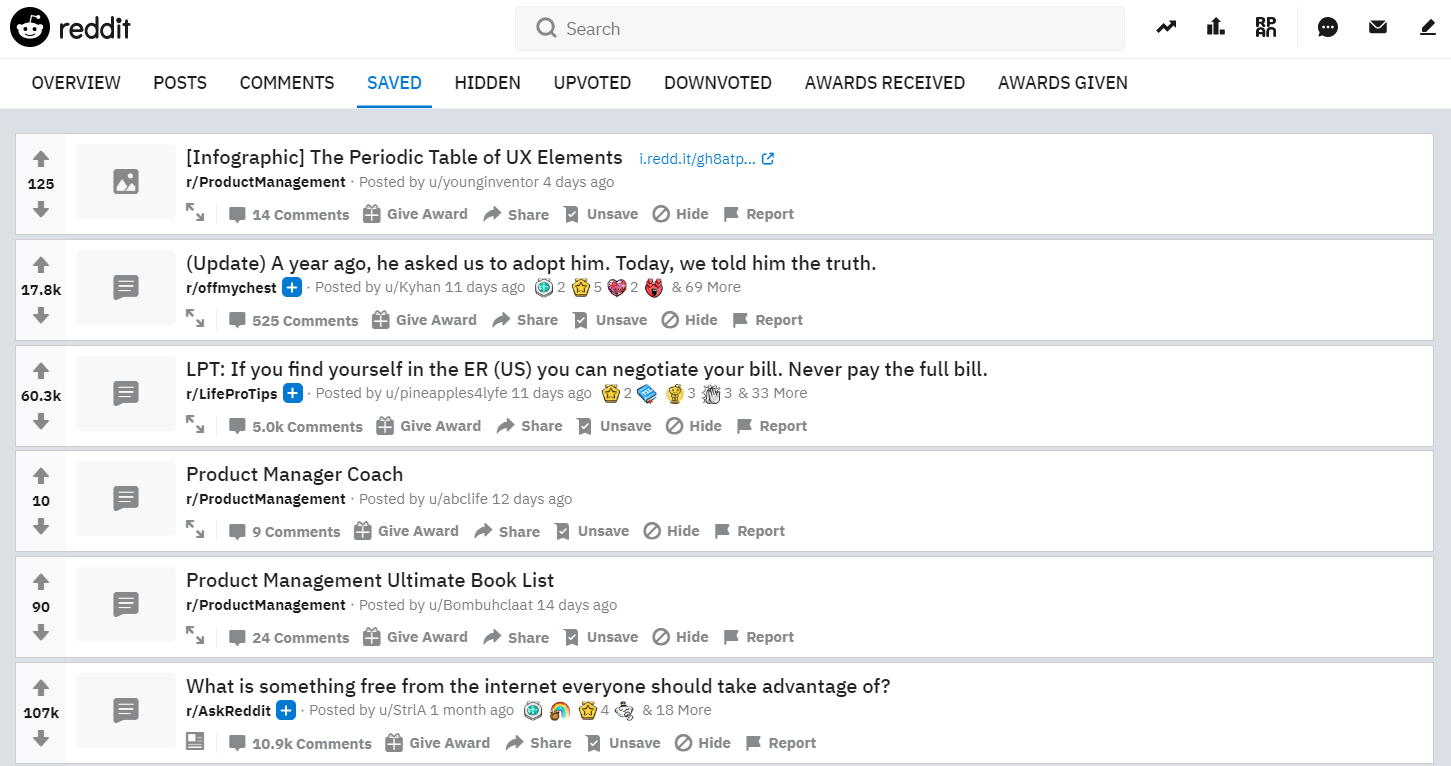Join r/LifeProTips with the plus button
This screenshot has height=766, width=1451.
(x=293, y=393)
